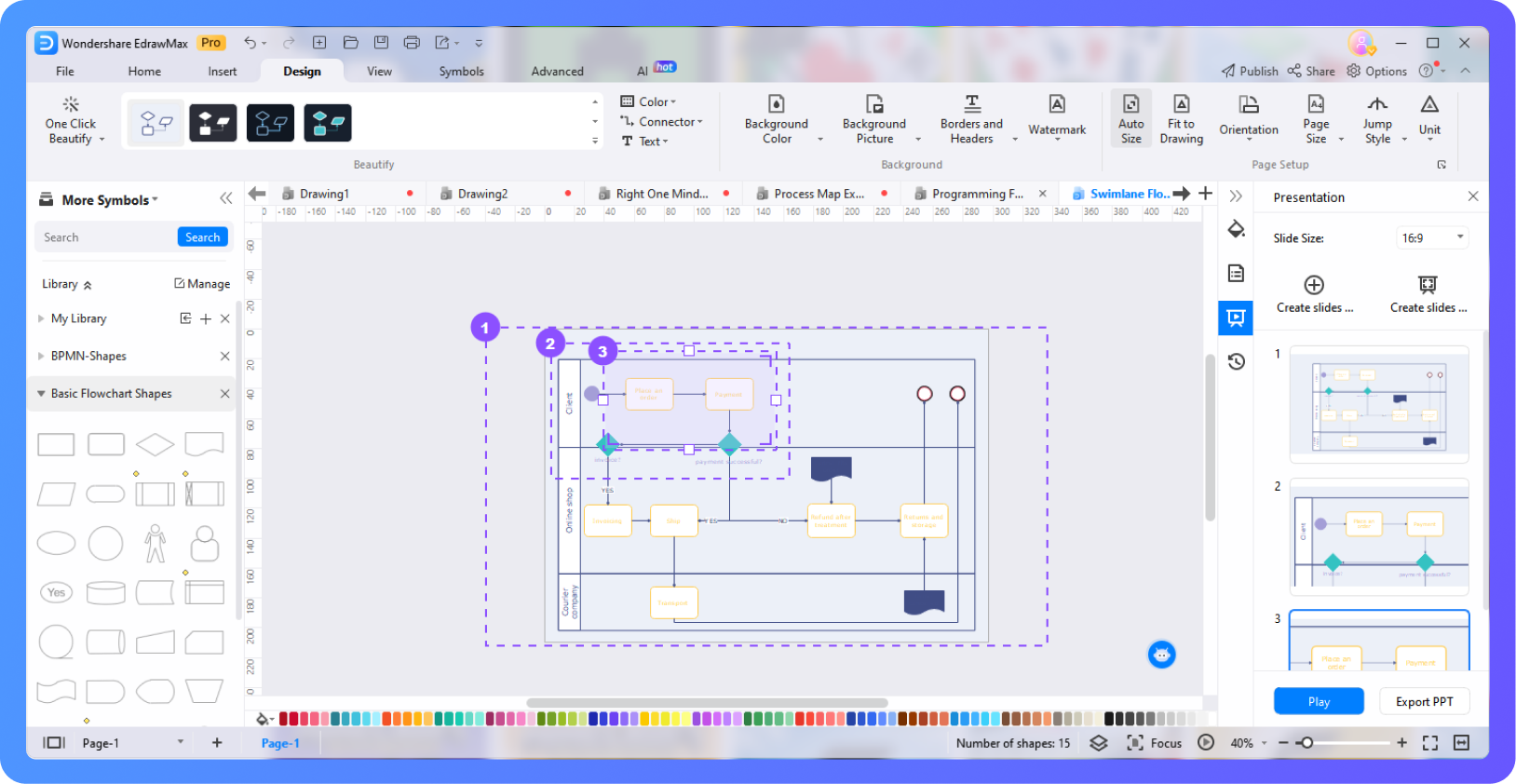Image resolution: width=1516 pixels, height=784 pixels.
Task: Click the Export PPT button
Action: pyautogui.click(x=1425, y=702)
